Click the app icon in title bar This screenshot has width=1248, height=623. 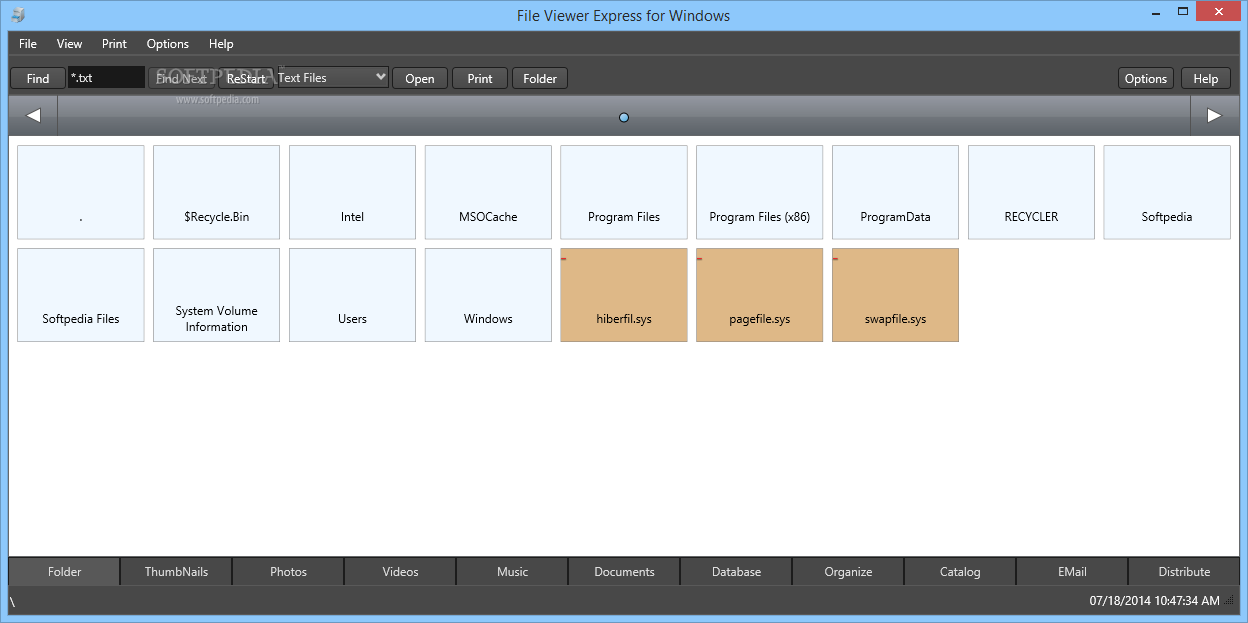click(x=18, y=15)
